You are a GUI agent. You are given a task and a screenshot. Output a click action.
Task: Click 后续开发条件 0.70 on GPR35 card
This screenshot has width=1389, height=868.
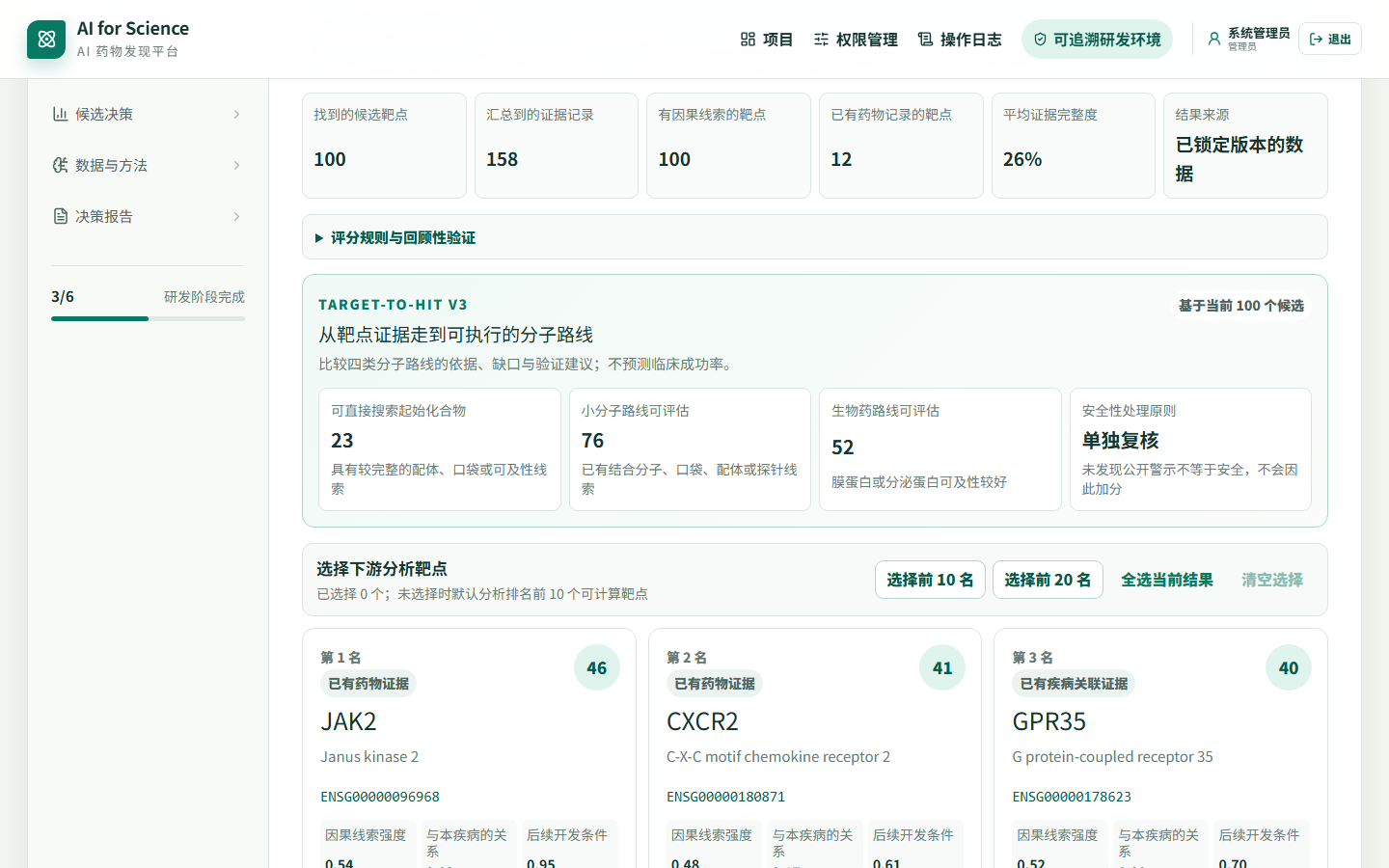[1262, 846]
